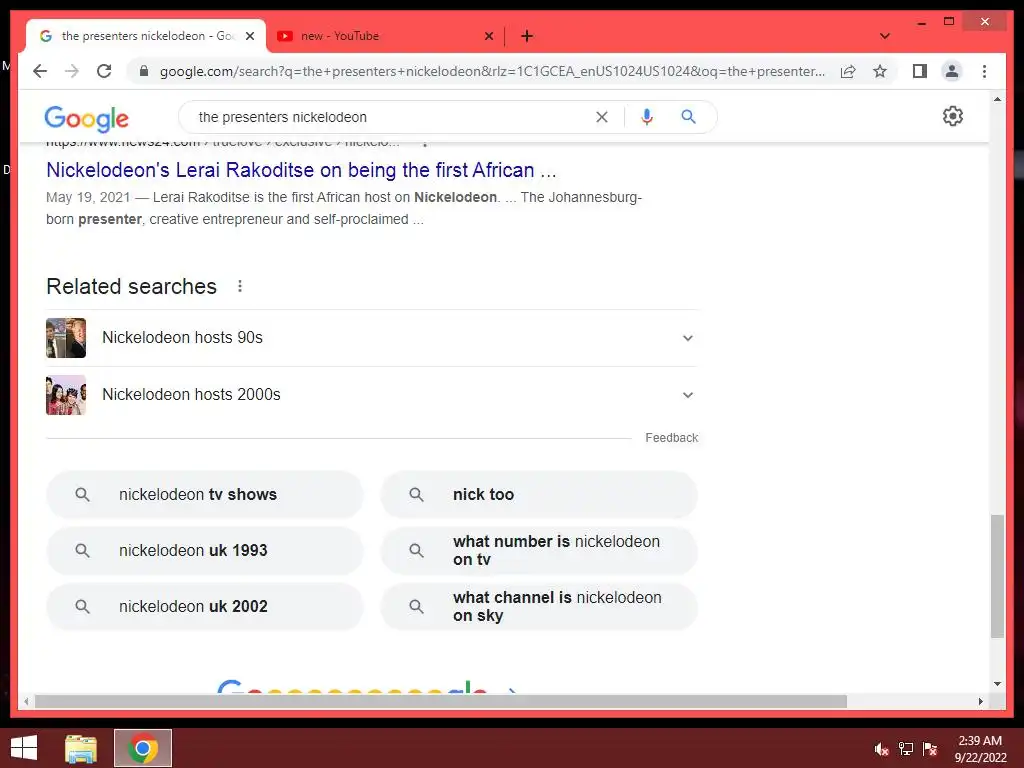Expand Nickelodeon hosts 90s chevron
This screenshot has height=768, width=1024.
tap(687, 338)
